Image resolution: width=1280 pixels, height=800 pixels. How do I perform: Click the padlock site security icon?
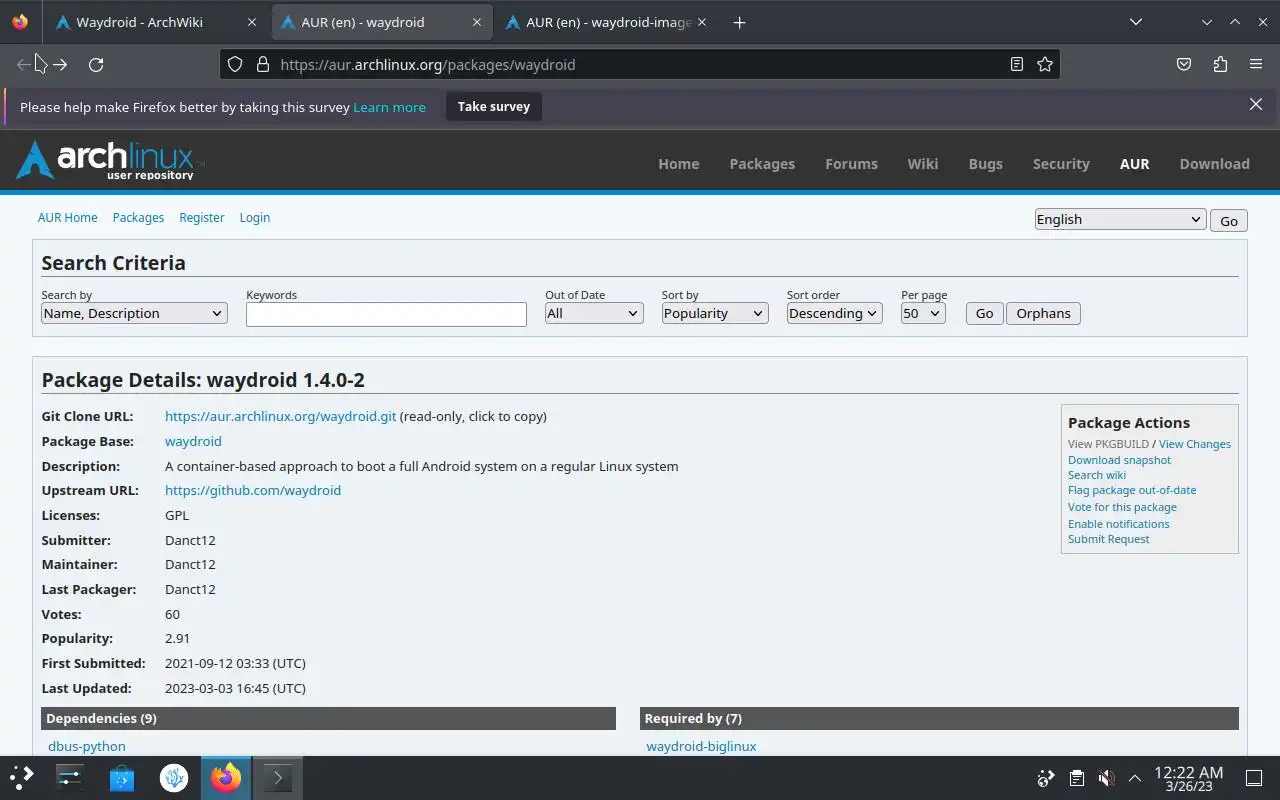[x=263, y=64]
